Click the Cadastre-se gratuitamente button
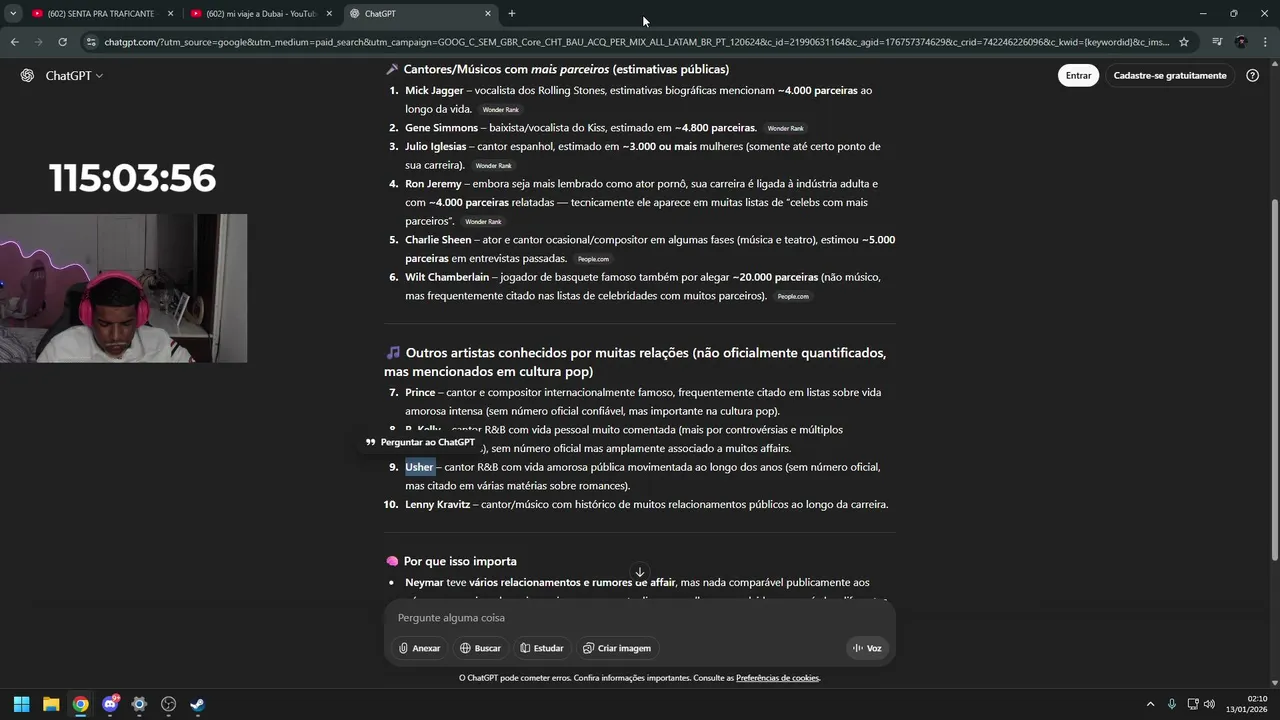The width and height of the screenshot is (1280, 720). click(x=1170, y=76)
